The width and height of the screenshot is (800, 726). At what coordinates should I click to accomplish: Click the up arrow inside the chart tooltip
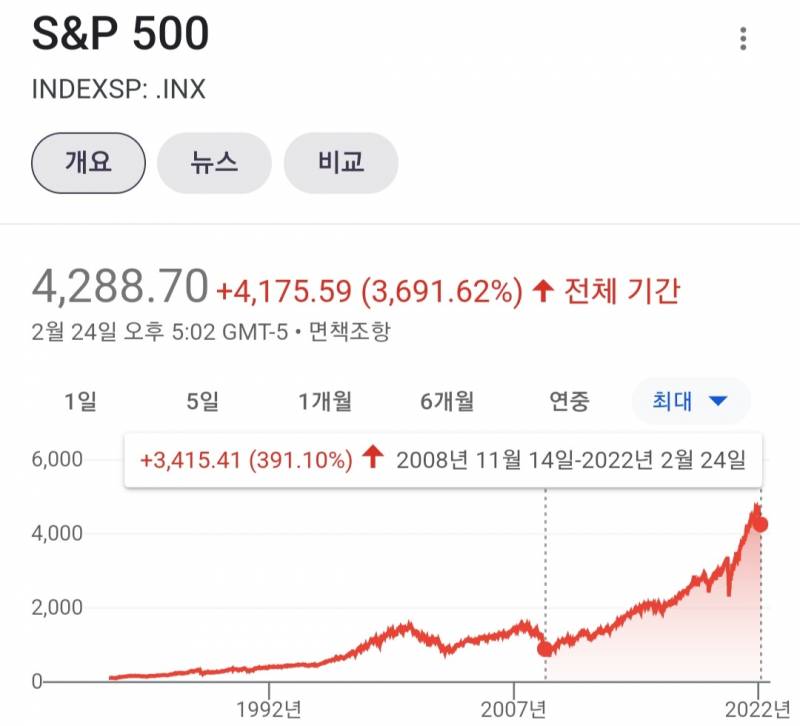371,461
